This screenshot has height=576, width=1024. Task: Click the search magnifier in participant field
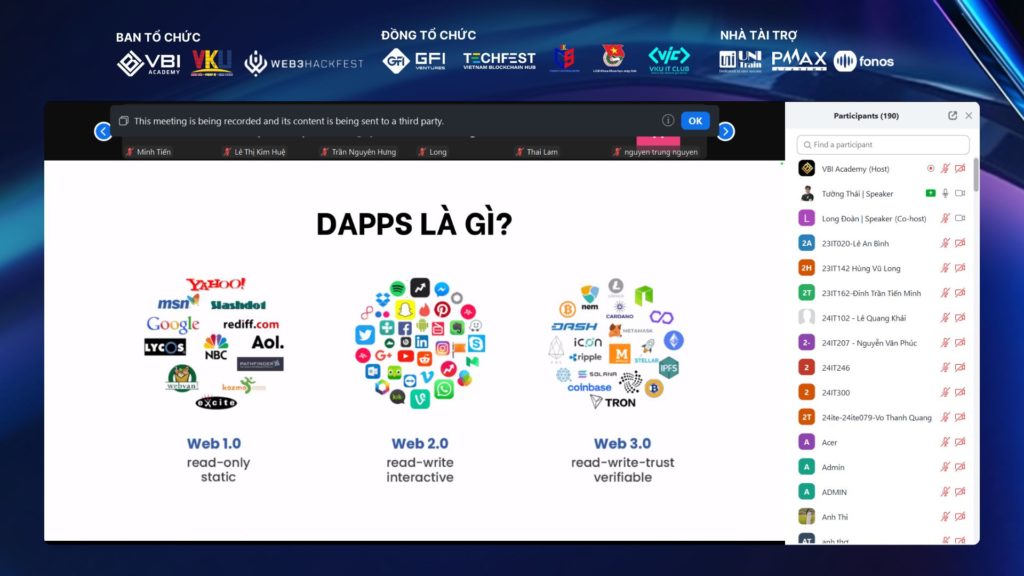click(x=807, y=145)
